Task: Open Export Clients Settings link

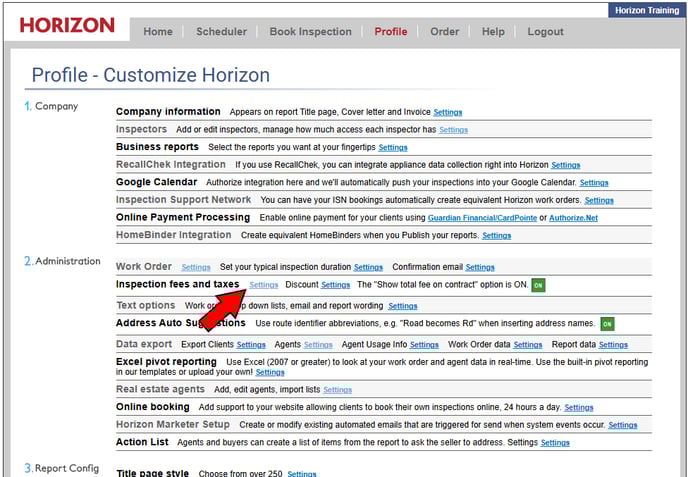Action: click(251, 345)
